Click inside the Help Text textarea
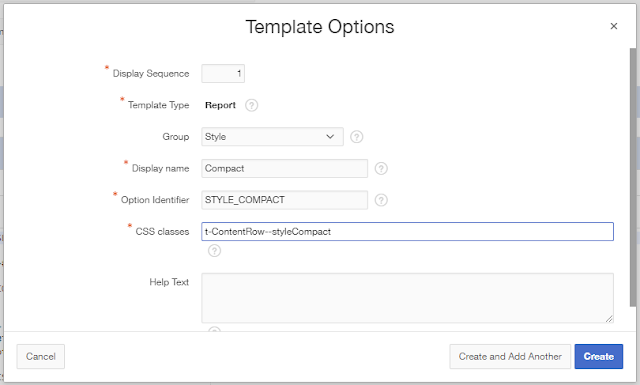Image resolution: width=640 pixels, height=385 pixels. [x=407, y=298]
